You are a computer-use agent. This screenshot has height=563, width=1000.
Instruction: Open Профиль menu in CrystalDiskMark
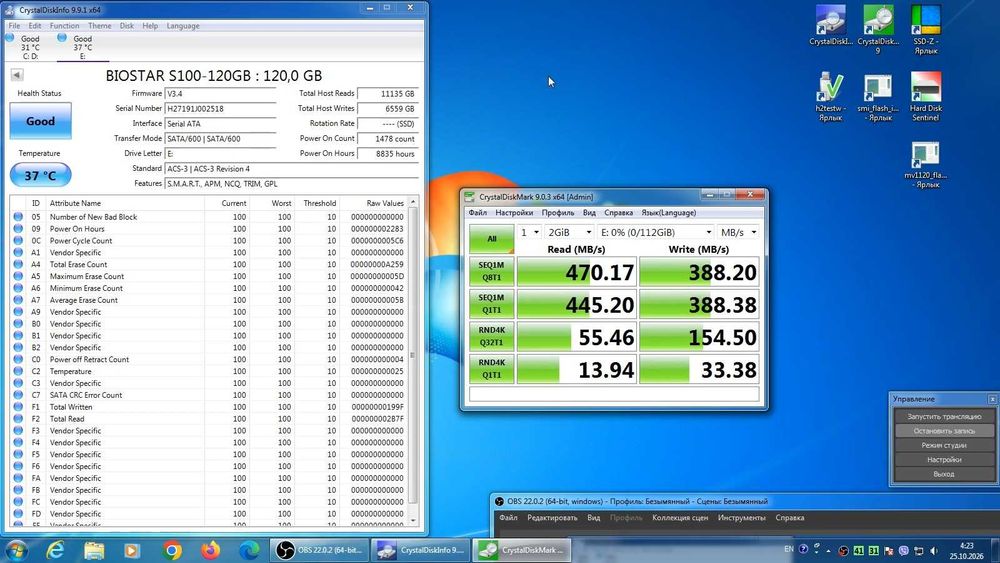click(557, 212)
